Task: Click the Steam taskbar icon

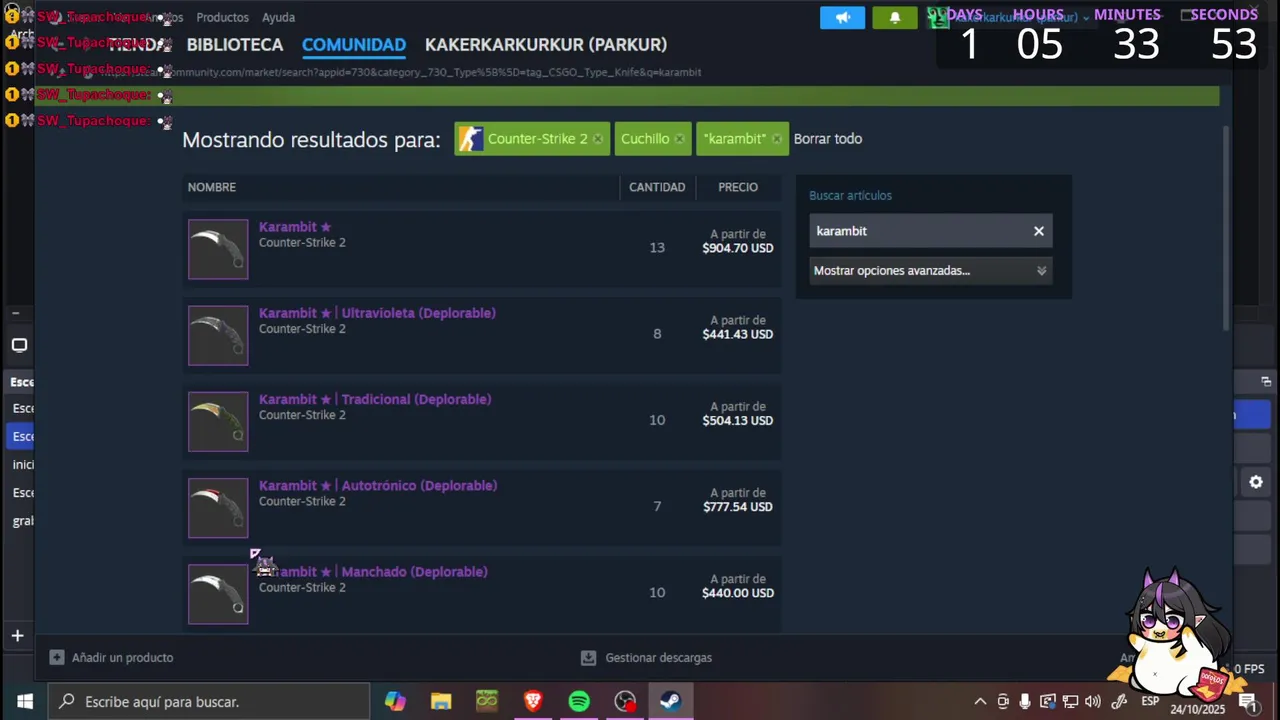Action: 671,702
